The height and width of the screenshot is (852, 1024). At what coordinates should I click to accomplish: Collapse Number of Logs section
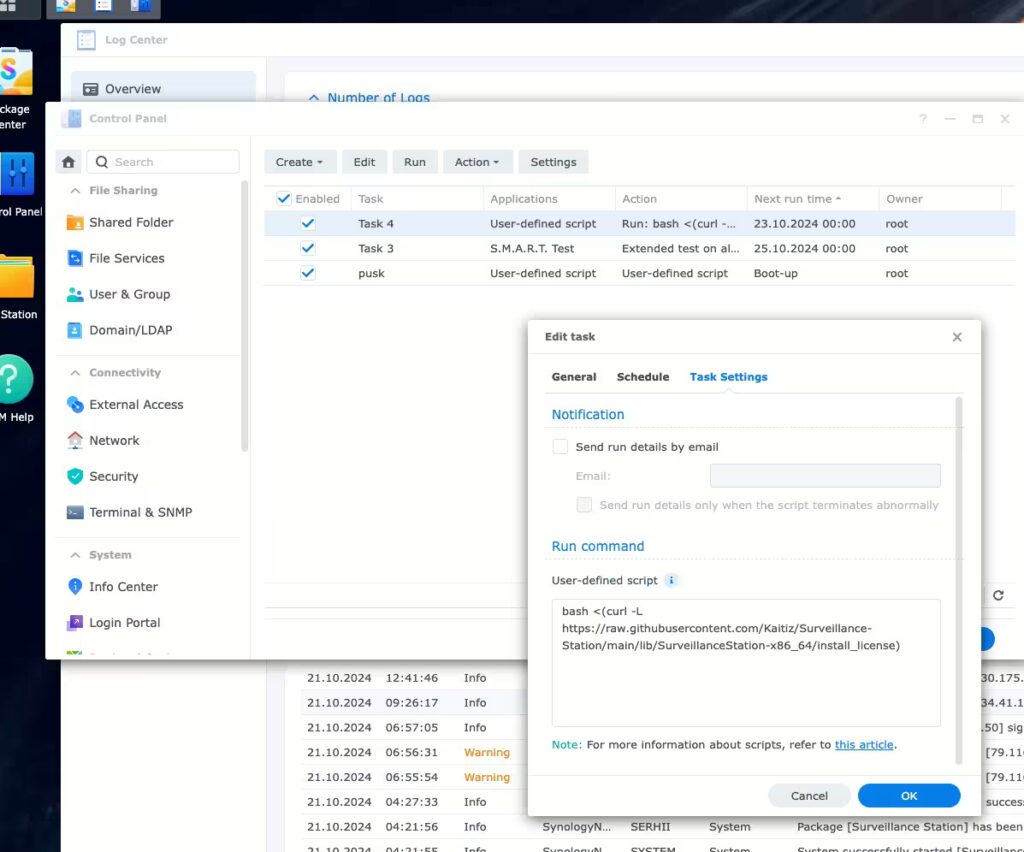click(314, 98)
